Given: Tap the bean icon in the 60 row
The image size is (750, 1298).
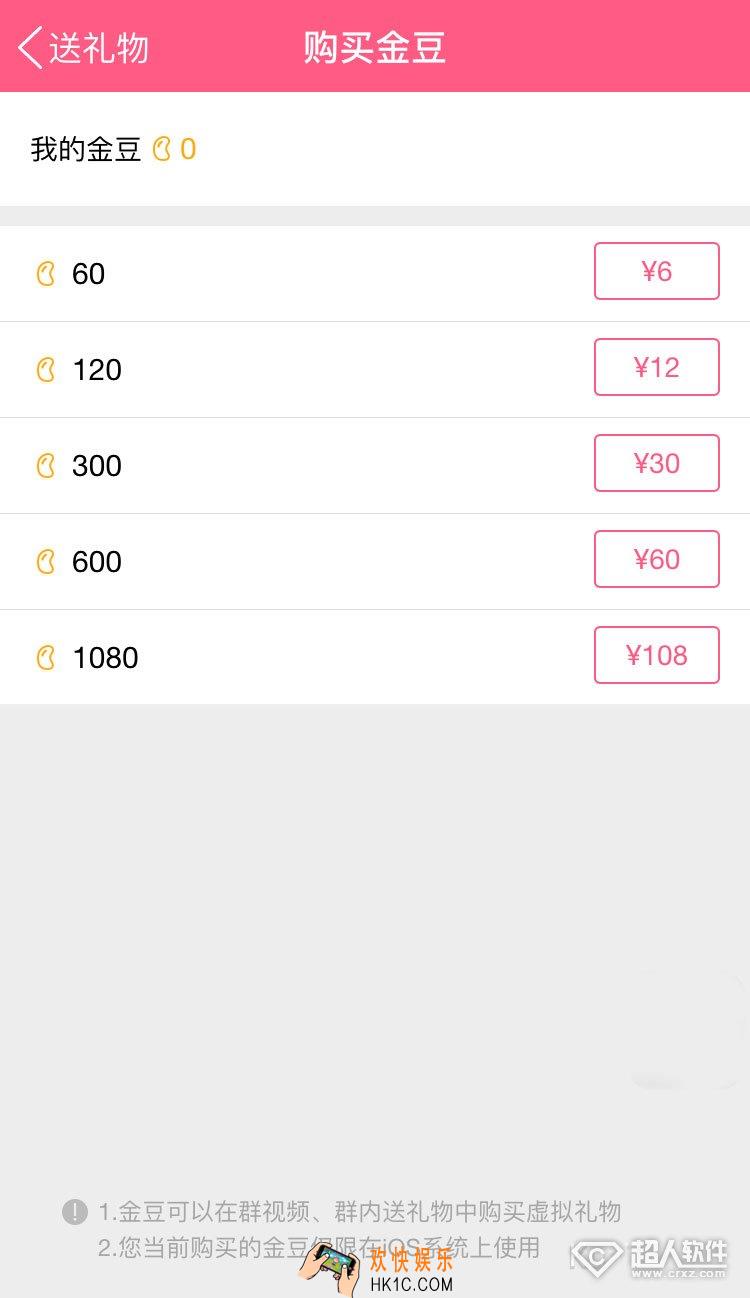Looking at the screenshot, I should (x=46, y=273).
